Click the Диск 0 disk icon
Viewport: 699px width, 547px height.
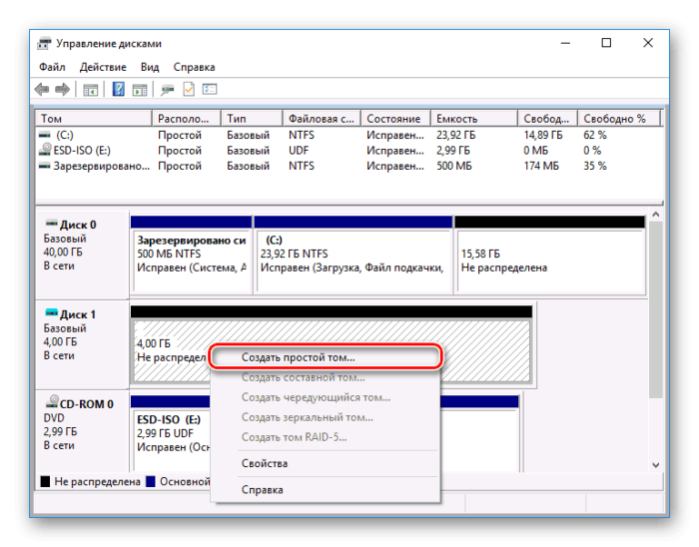point(52,223)
